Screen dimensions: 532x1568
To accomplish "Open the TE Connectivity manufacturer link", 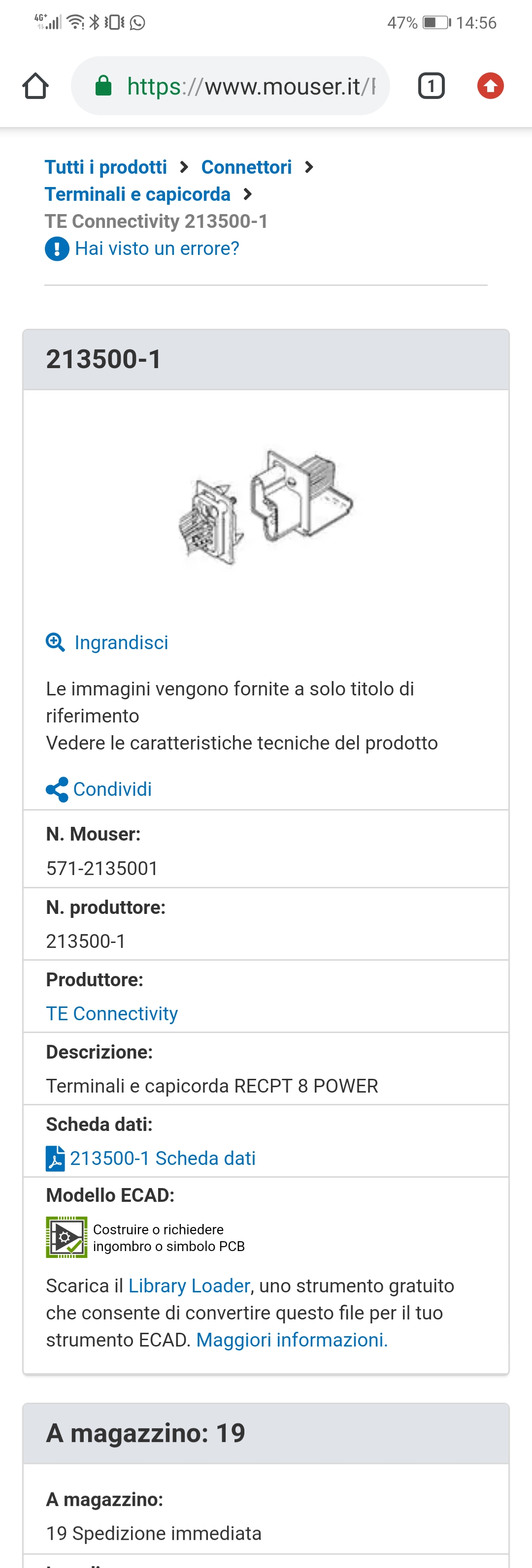I will coord(112,1013).
